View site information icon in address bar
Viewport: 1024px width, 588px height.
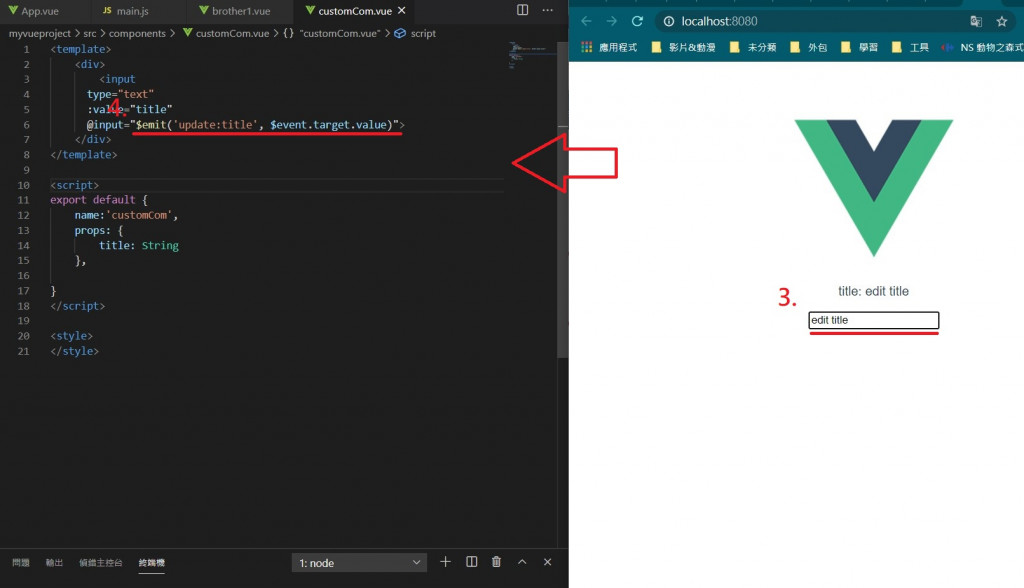669,22
